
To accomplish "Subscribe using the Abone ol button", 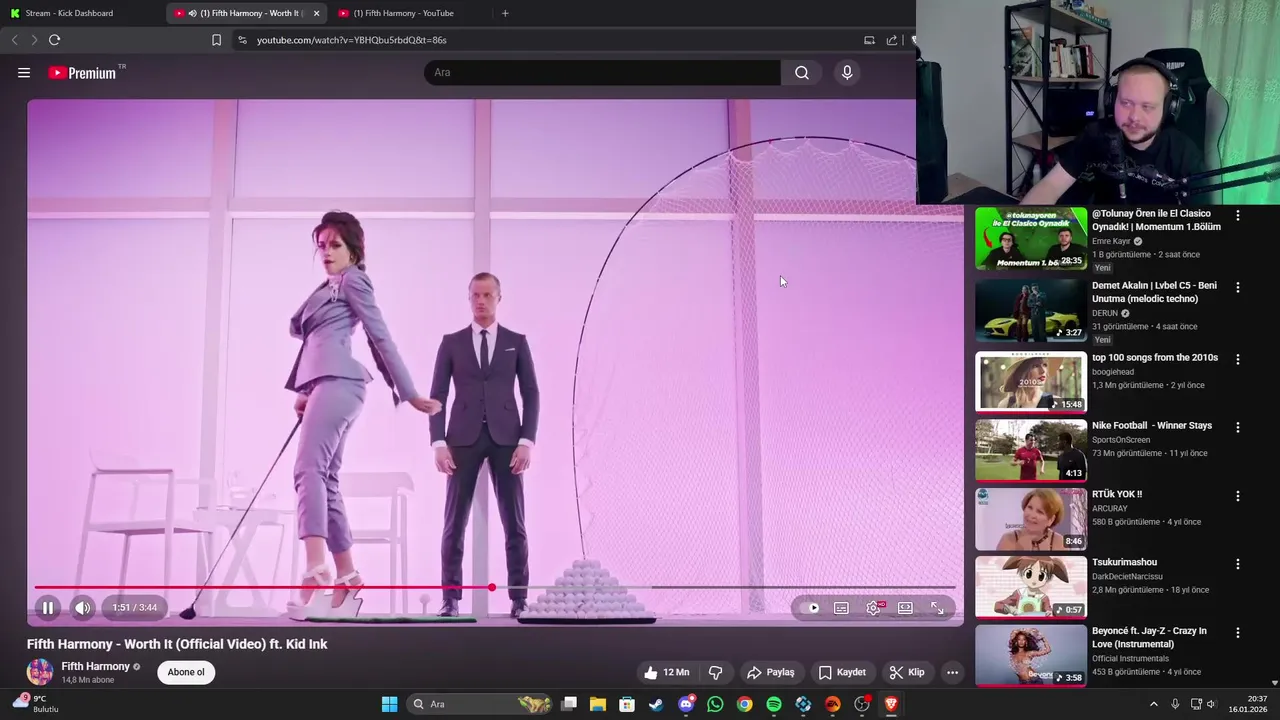I will click(x=186, y=672).
